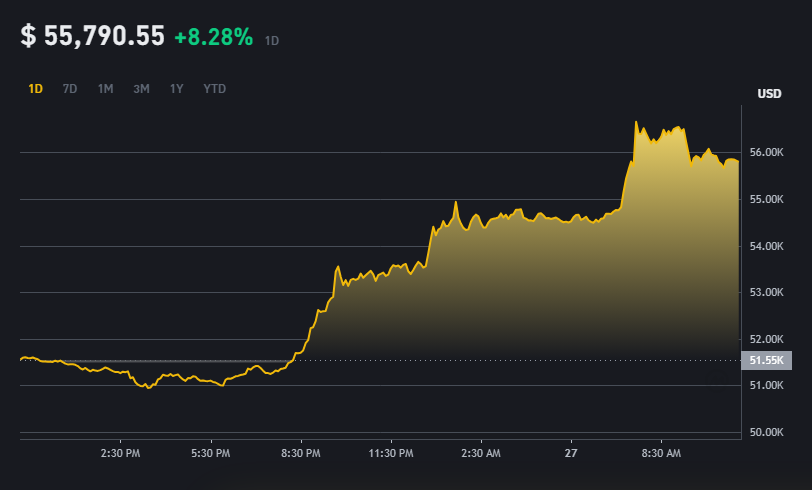Click the 2:30 PM time axis label

pos(120,454)
